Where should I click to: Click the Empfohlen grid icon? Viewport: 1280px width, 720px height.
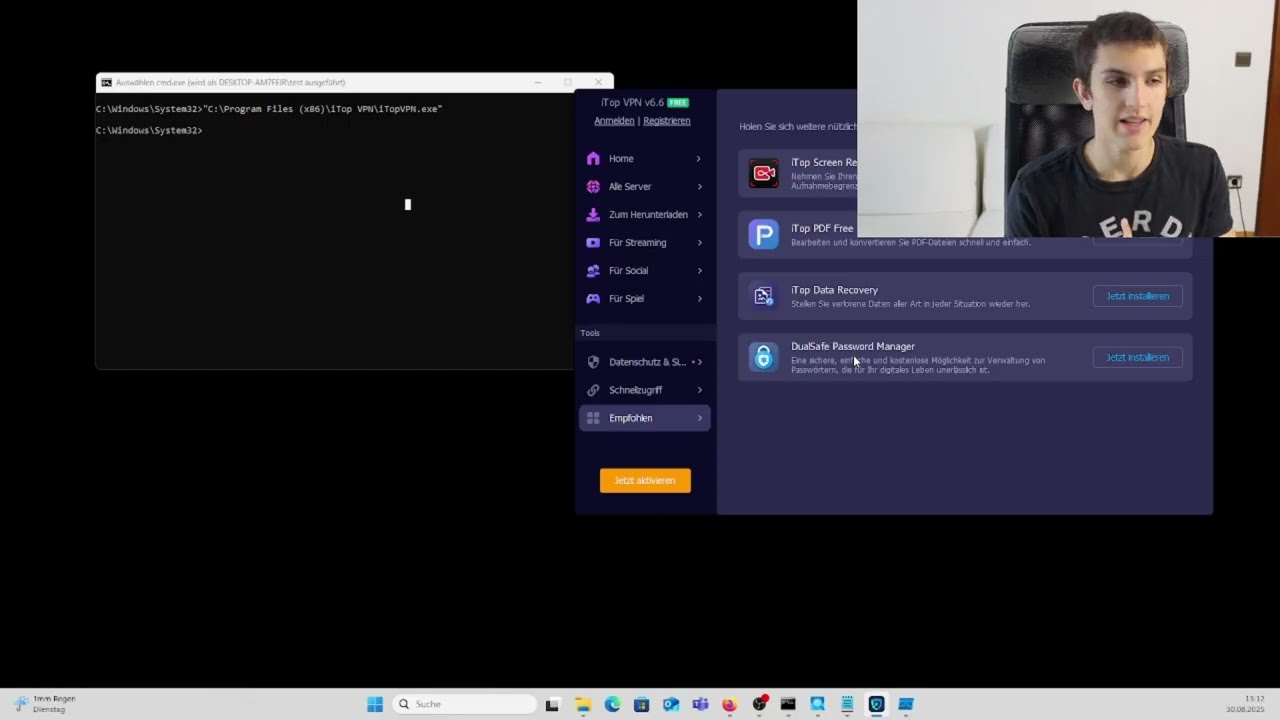click(x=593, y=418)
